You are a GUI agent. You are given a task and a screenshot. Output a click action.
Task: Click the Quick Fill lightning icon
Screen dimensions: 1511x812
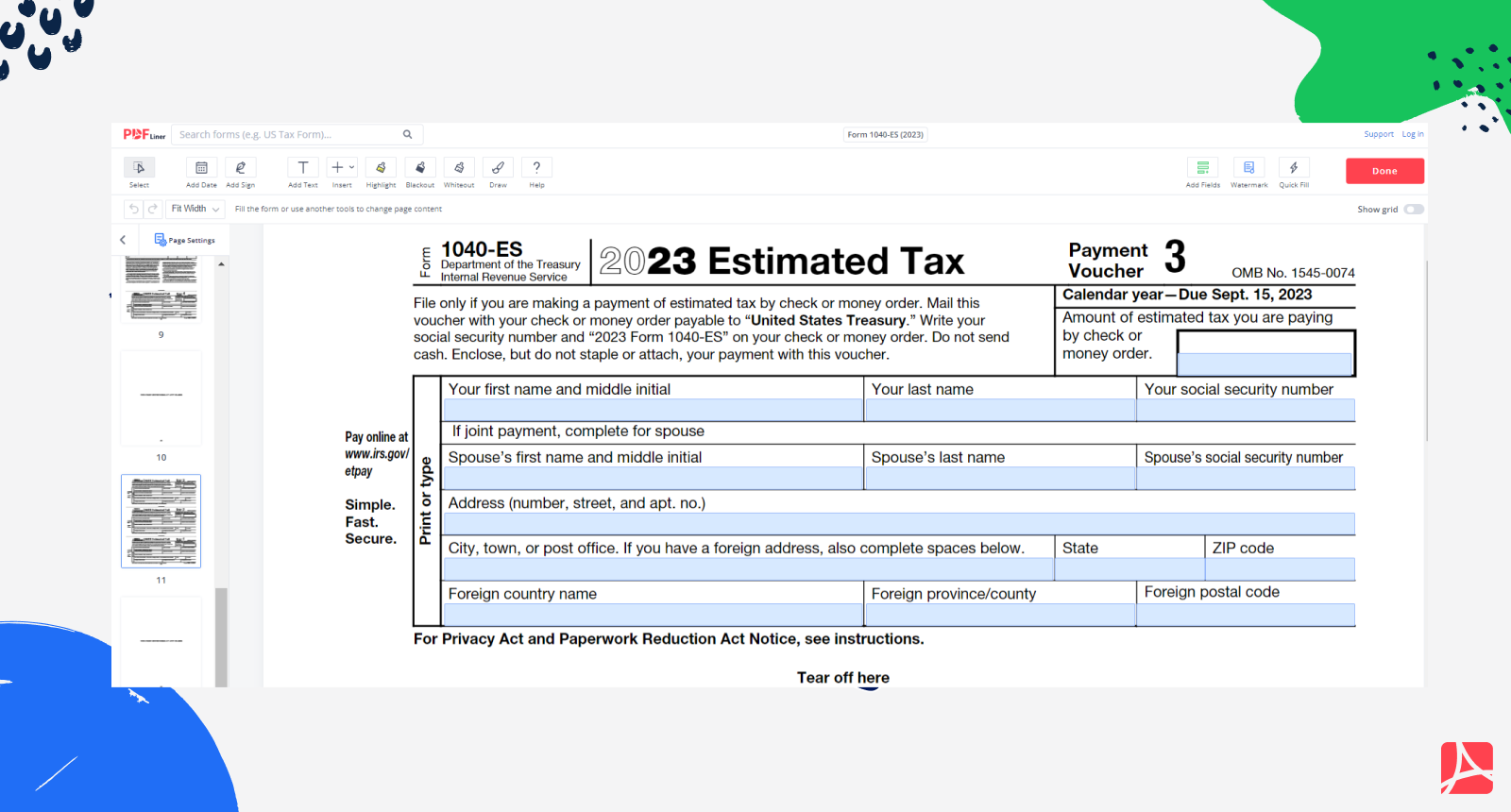[1294, 168]
